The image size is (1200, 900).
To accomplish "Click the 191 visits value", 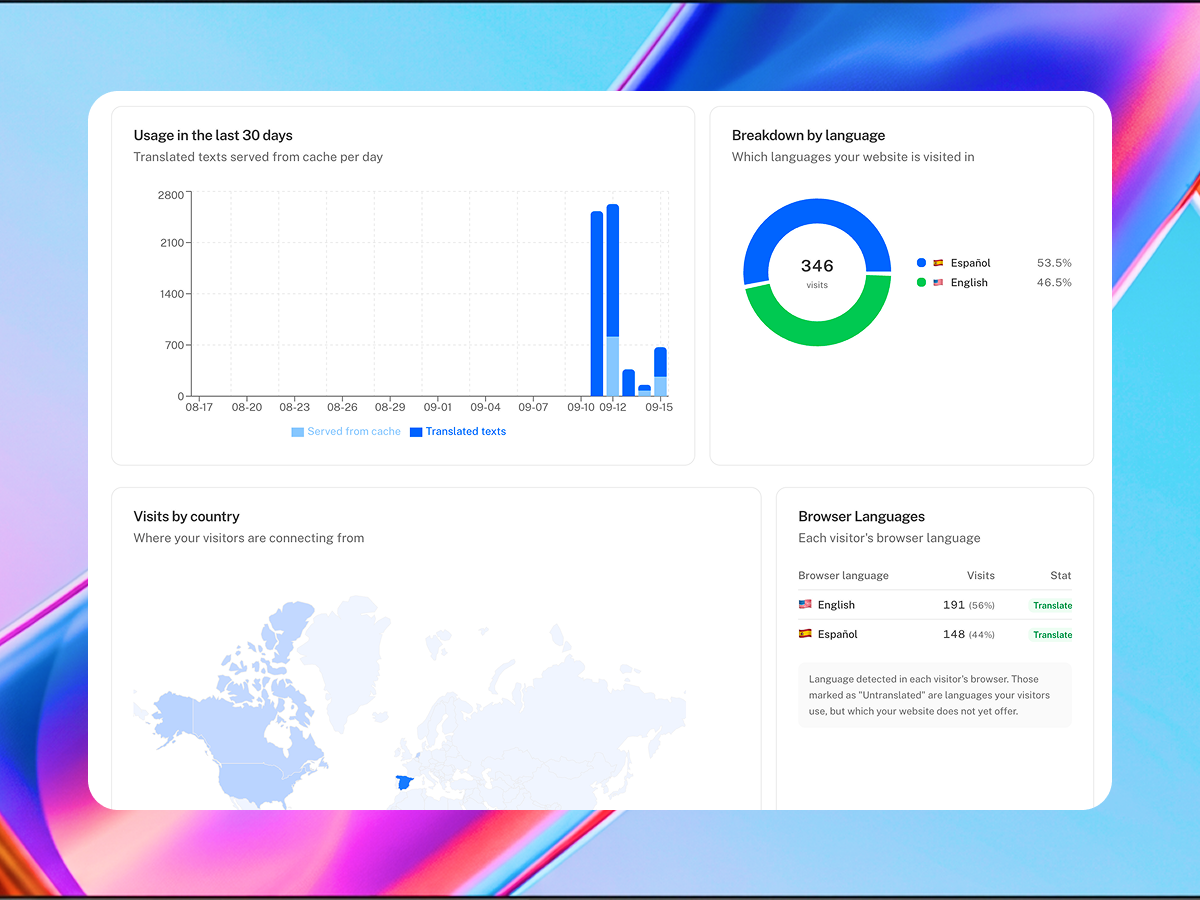I will click(954, 605).
